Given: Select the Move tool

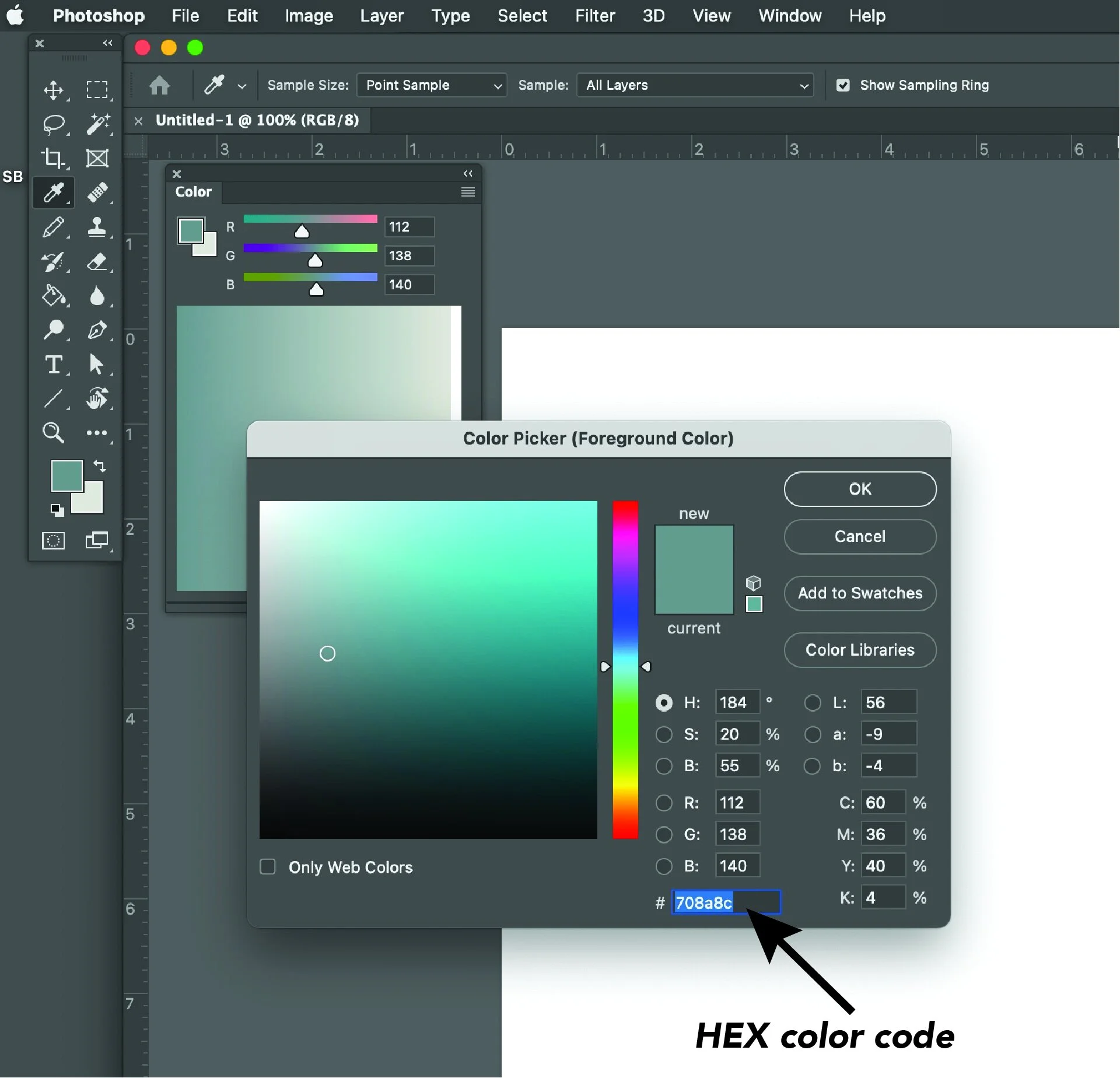Looking at the screenshot, I should click(54, 90).
